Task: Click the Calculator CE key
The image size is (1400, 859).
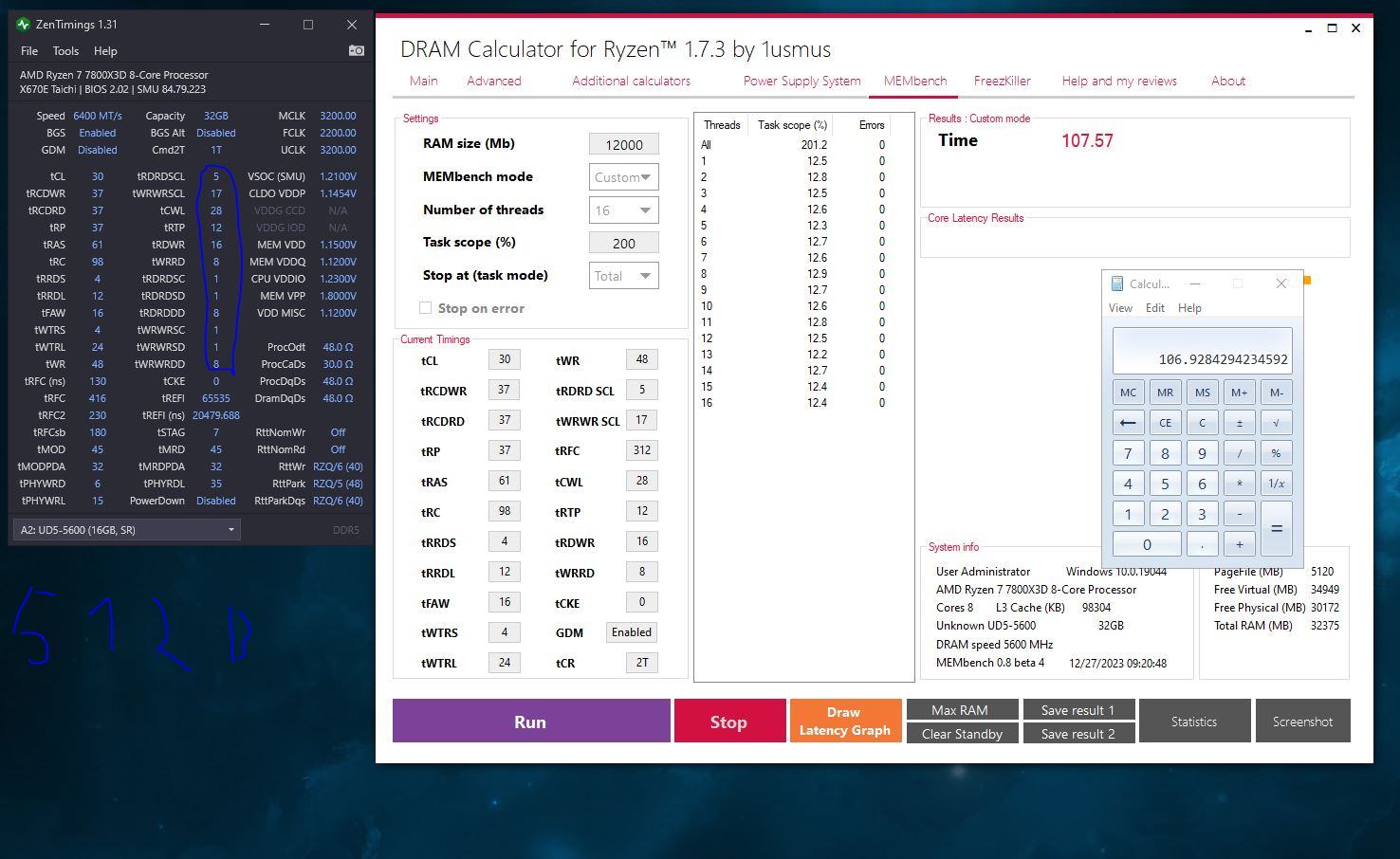Action: pos(1165,423)
